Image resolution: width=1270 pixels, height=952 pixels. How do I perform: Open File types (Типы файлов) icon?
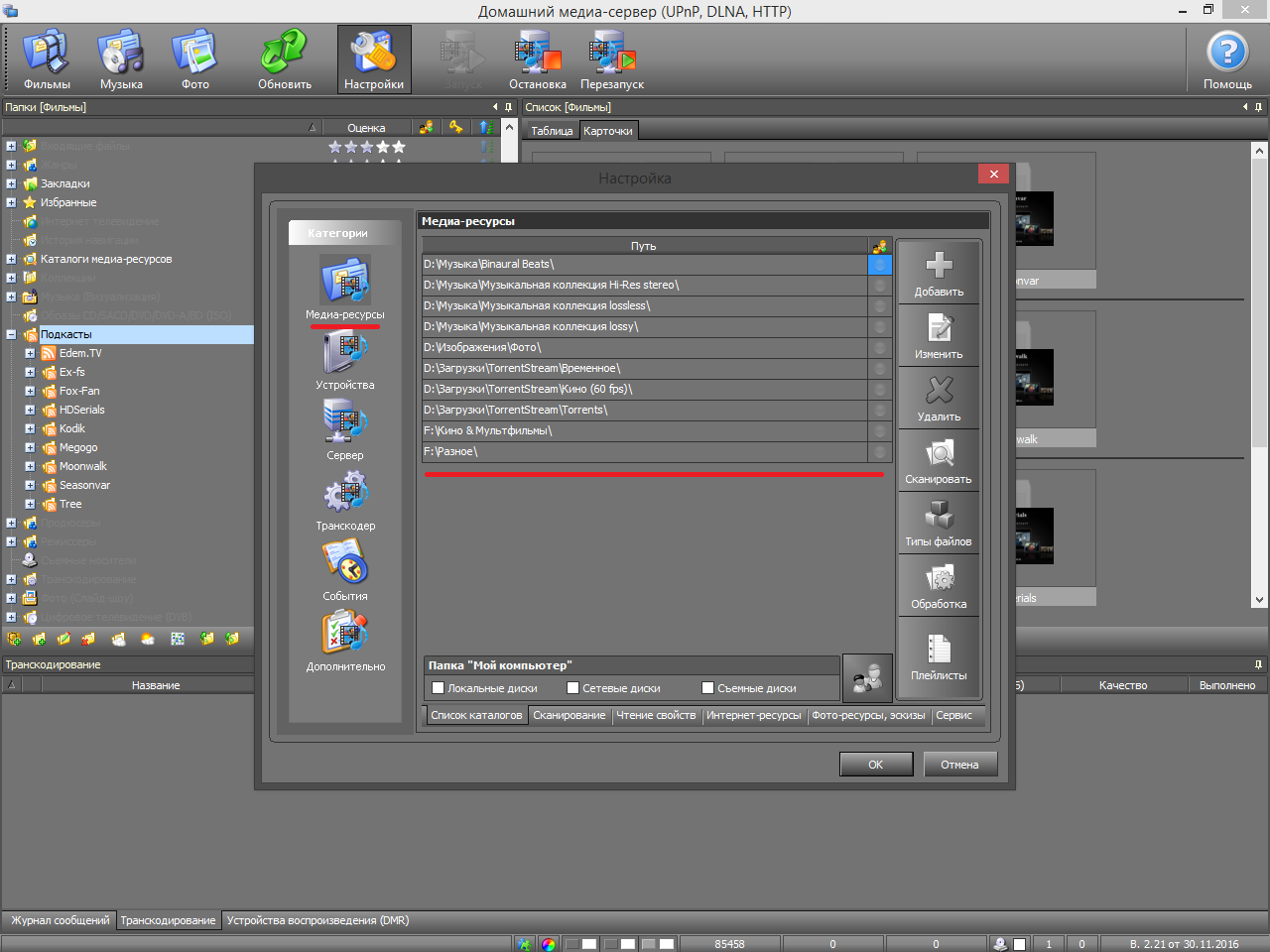pos(939,522)
